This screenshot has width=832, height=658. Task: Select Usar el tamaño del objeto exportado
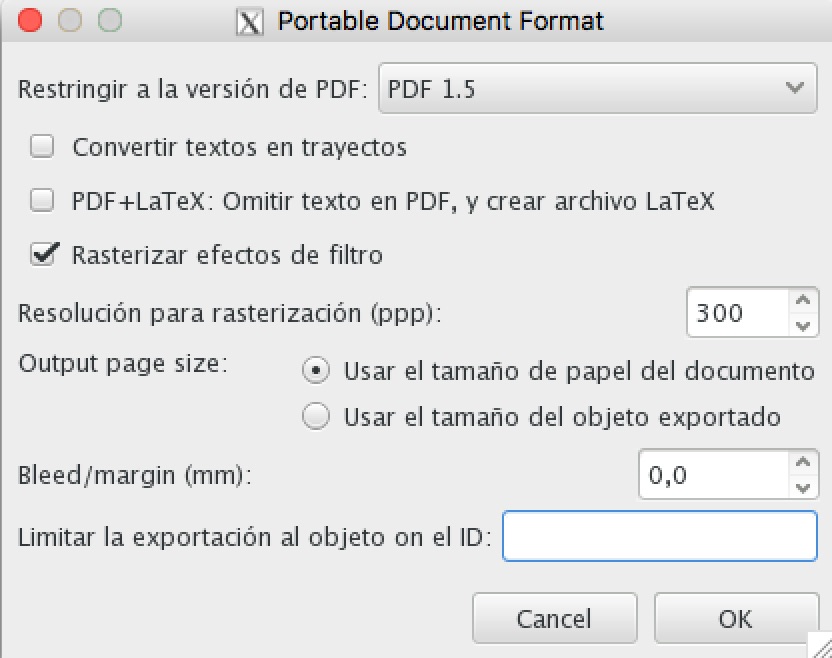coord(316,417)
